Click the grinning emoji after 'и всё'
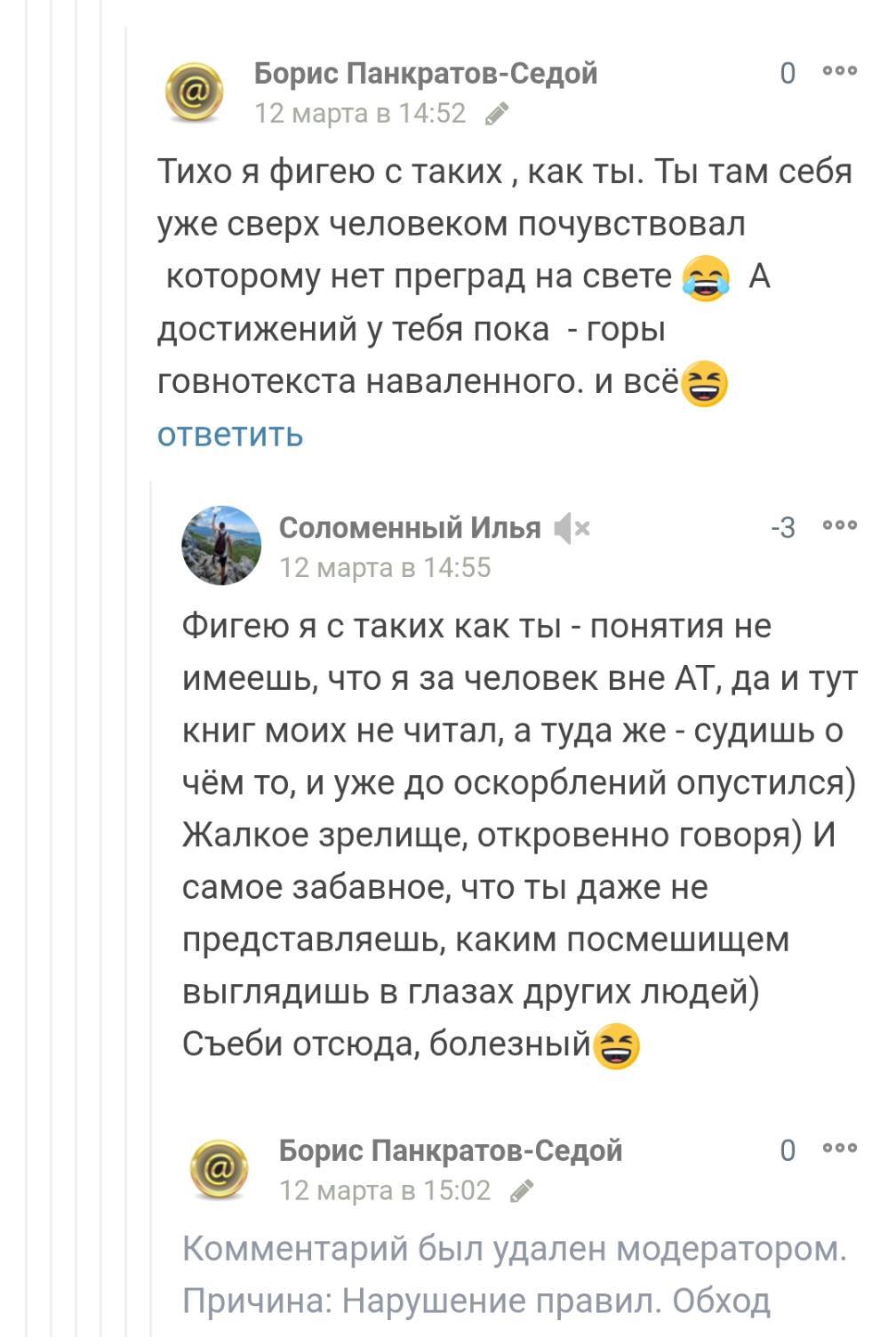896x1337 pixels. click(x=704, y=384)
